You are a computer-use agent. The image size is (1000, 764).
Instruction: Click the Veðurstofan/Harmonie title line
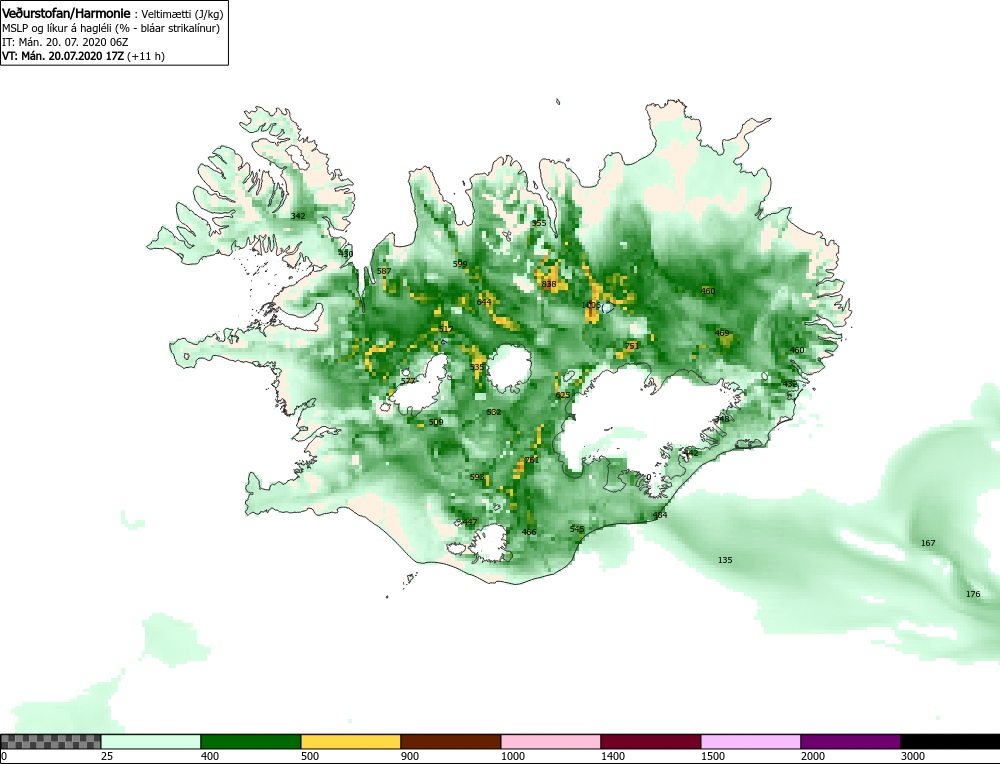click(x=113, y=13)
